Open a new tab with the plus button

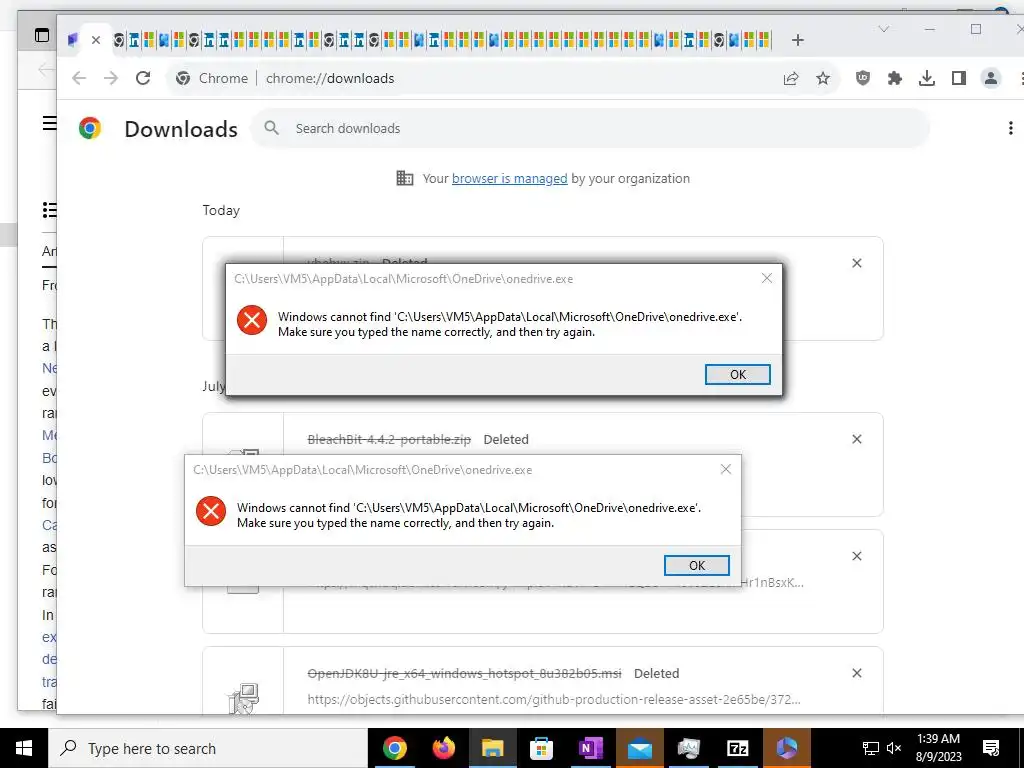[797, 40]
